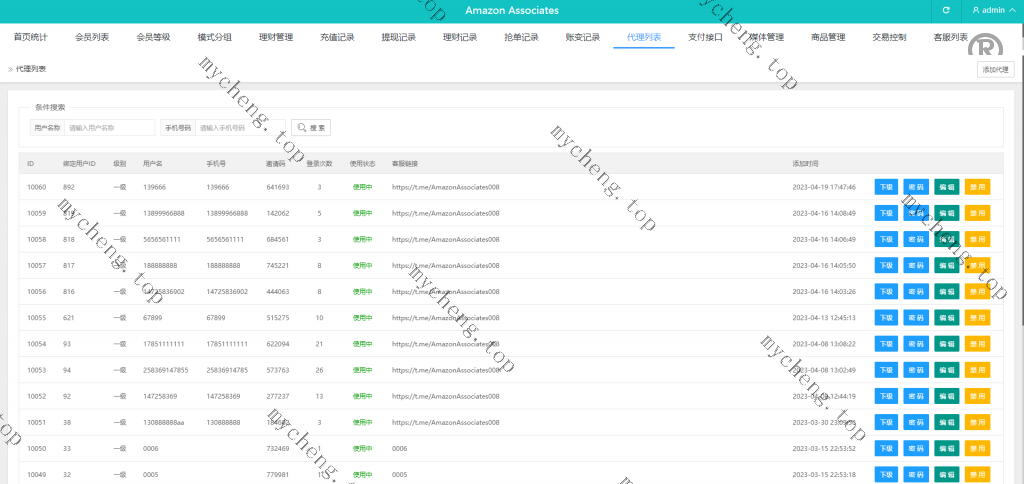Open the 会员列表 tab
The height and width of the screenshot is (484, 1024).
92,38
